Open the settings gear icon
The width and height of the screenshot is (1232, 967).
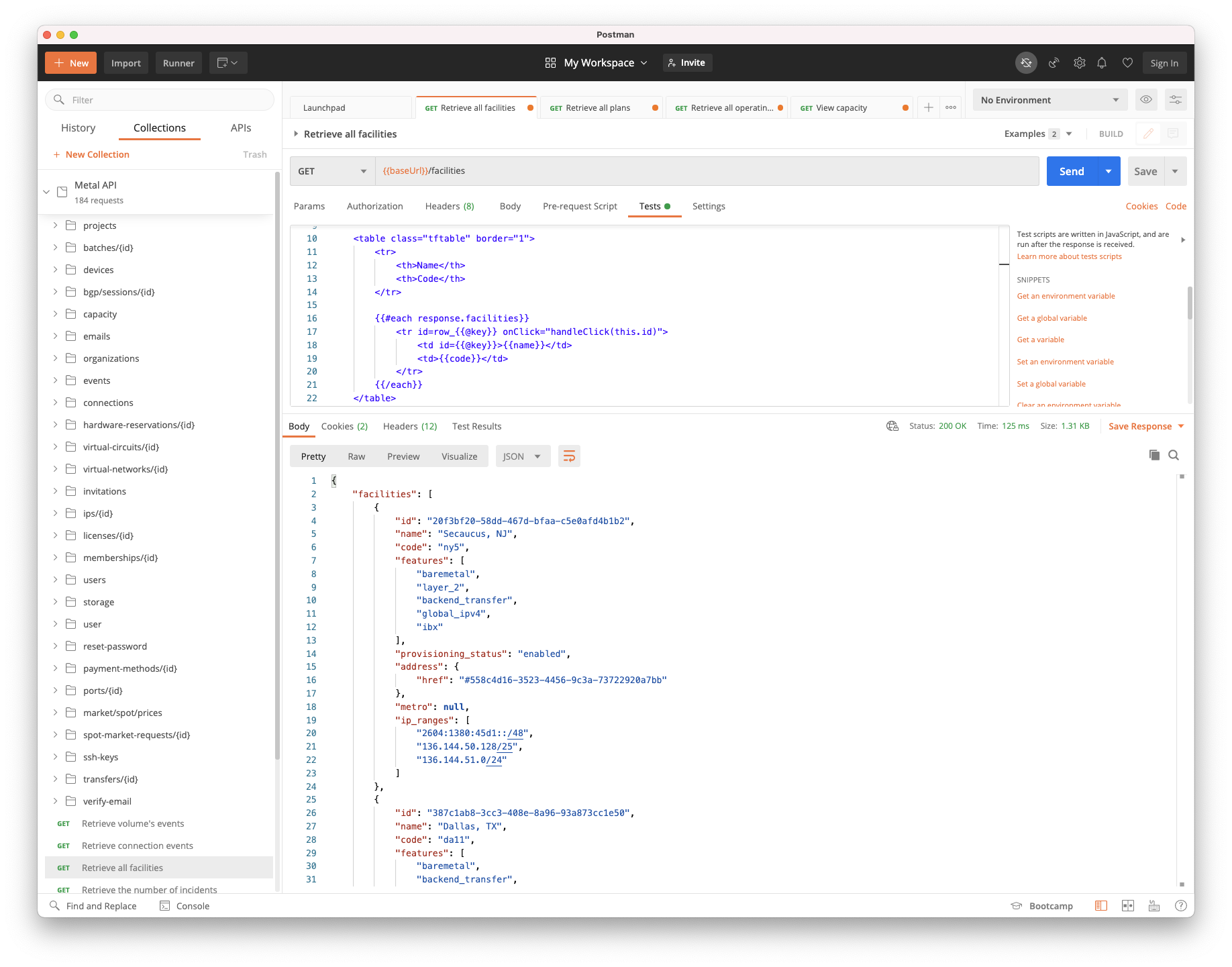pos(1079,62)
